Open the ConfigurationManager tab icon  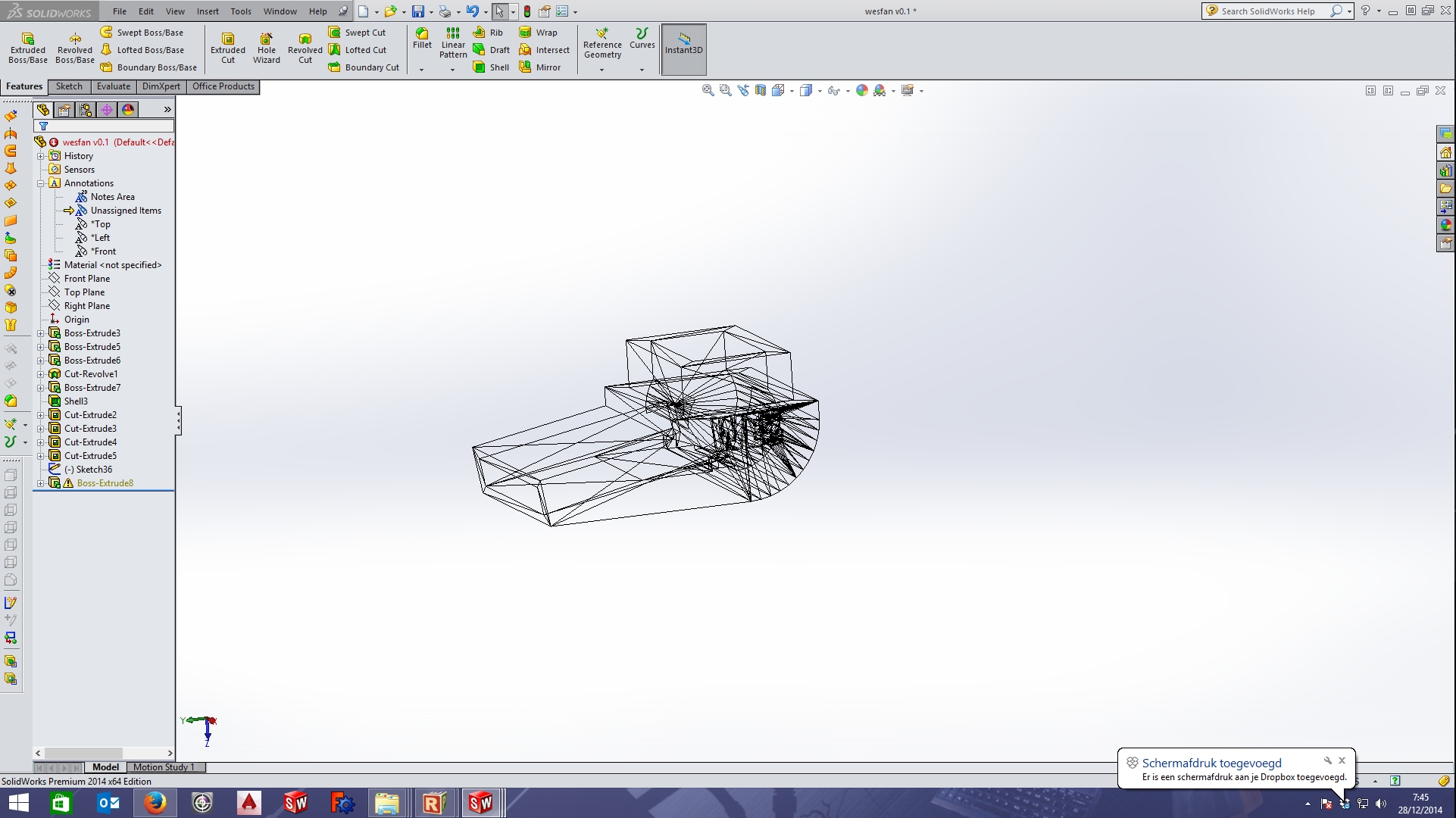(x=86, y=110)
